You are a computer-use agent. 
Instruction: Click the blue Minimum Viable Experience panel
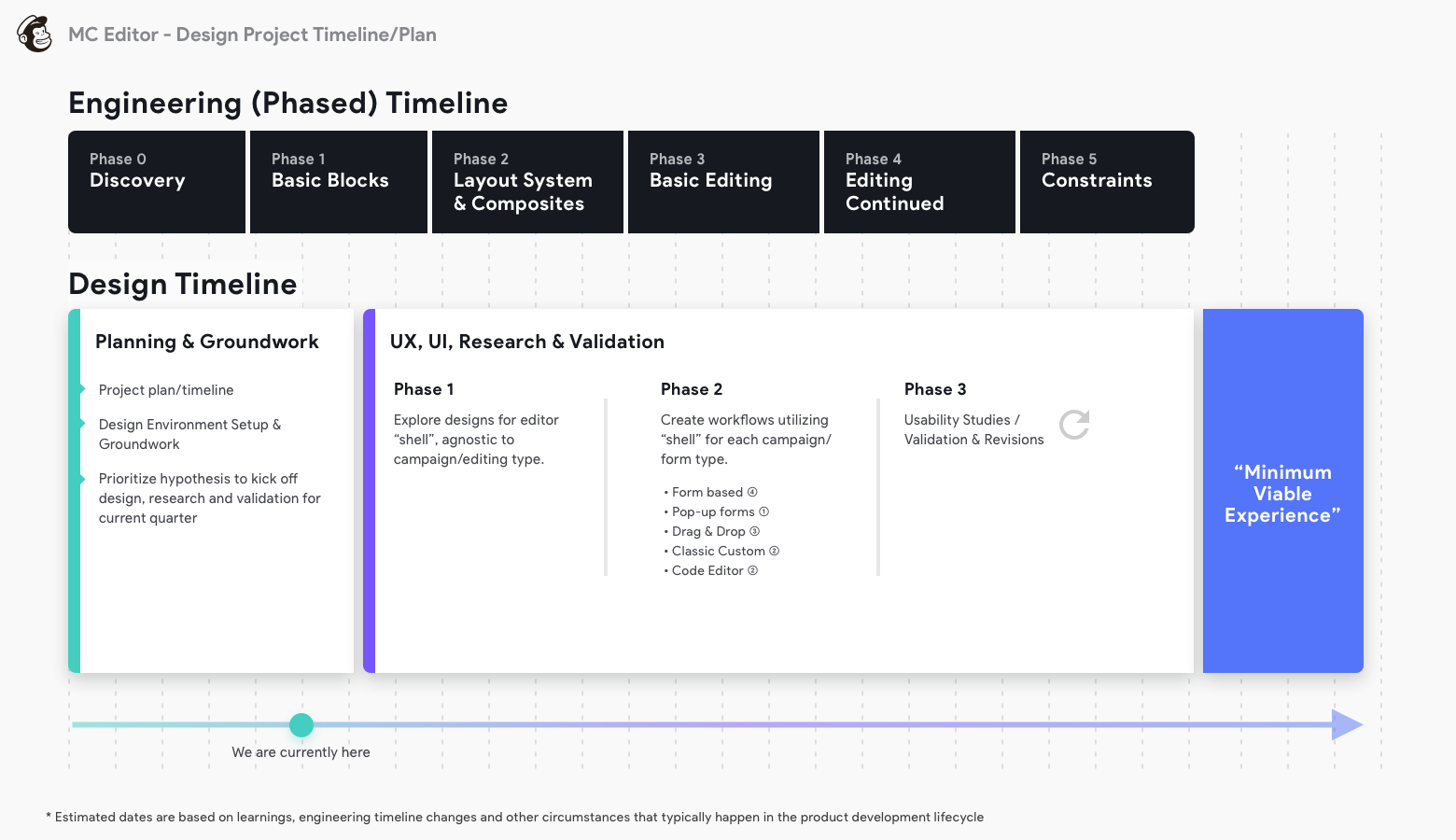coord(1282,492)
